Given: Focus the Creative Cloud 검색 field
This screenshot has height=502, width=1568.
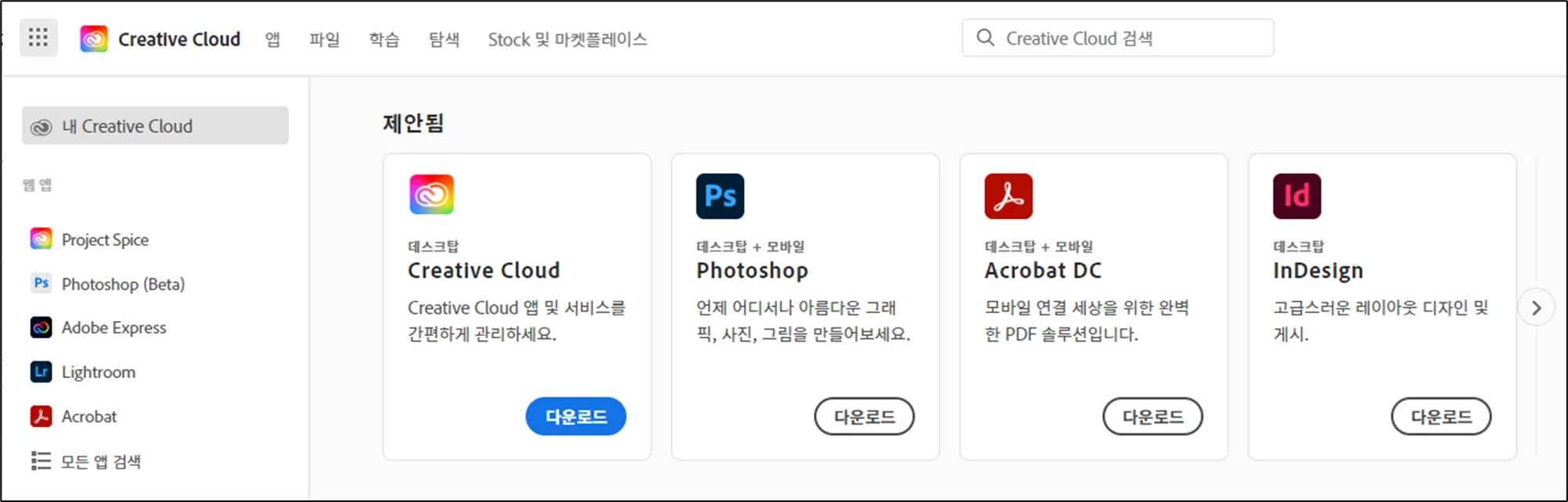Looking at the screenshot, I should tap(1117, 38).
